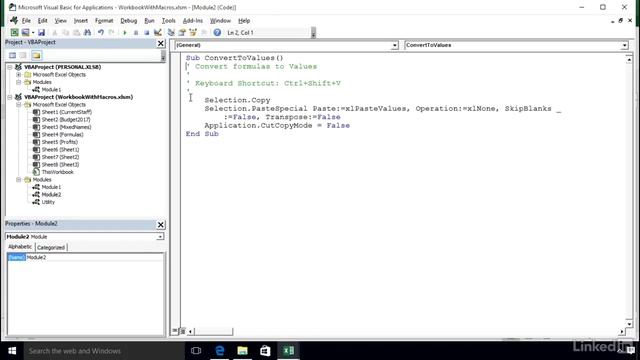Click the View Microsoft Excel toolbar icon

point(14,32)
